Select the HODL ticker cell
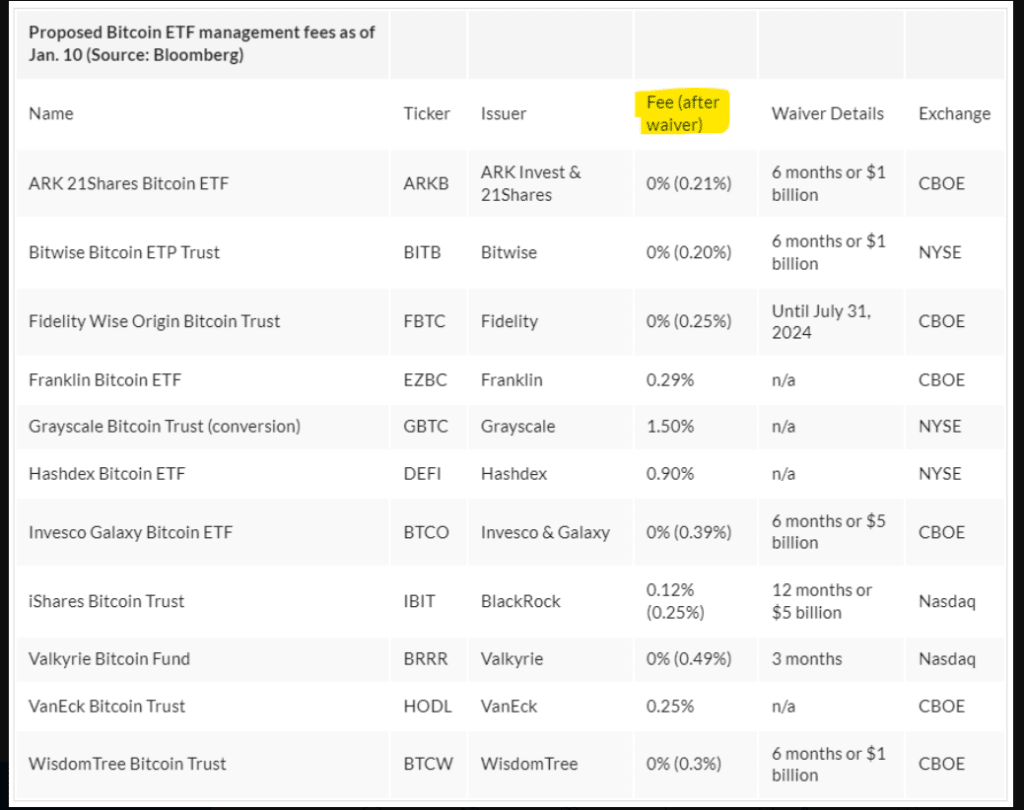The height and width of the screenshot is (810, 1024). (427, 706)
